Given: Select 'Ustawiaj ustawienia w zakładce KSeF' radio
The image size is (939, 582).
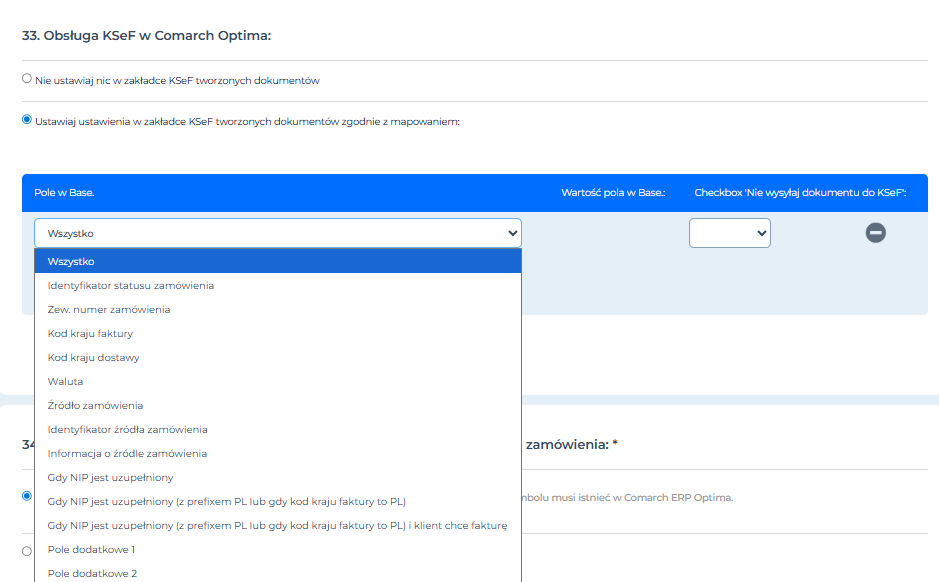Looking at the screenshot, I should [x=27, y=120].
